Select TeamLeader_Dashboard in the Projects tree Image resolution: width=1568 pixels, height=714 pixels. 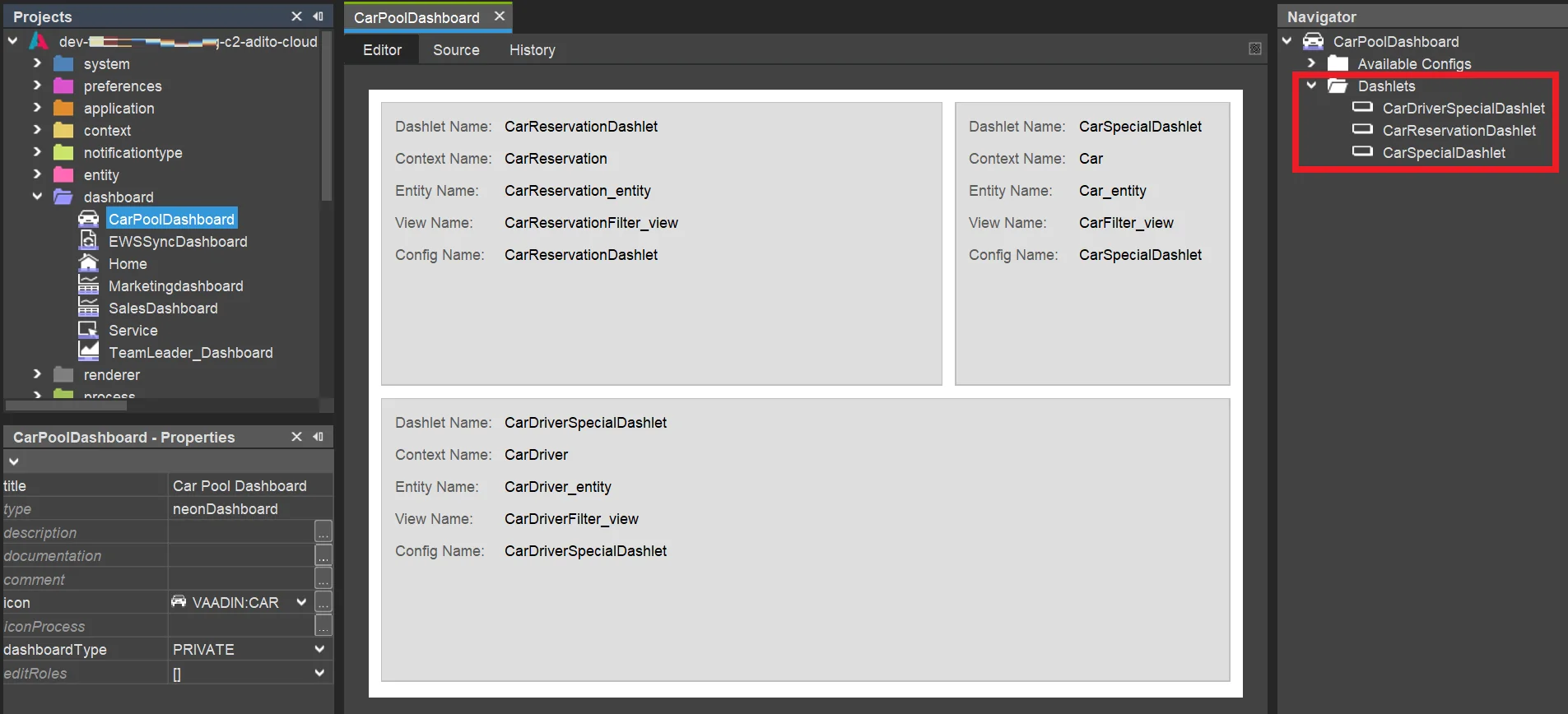click(x=191, y=352)
